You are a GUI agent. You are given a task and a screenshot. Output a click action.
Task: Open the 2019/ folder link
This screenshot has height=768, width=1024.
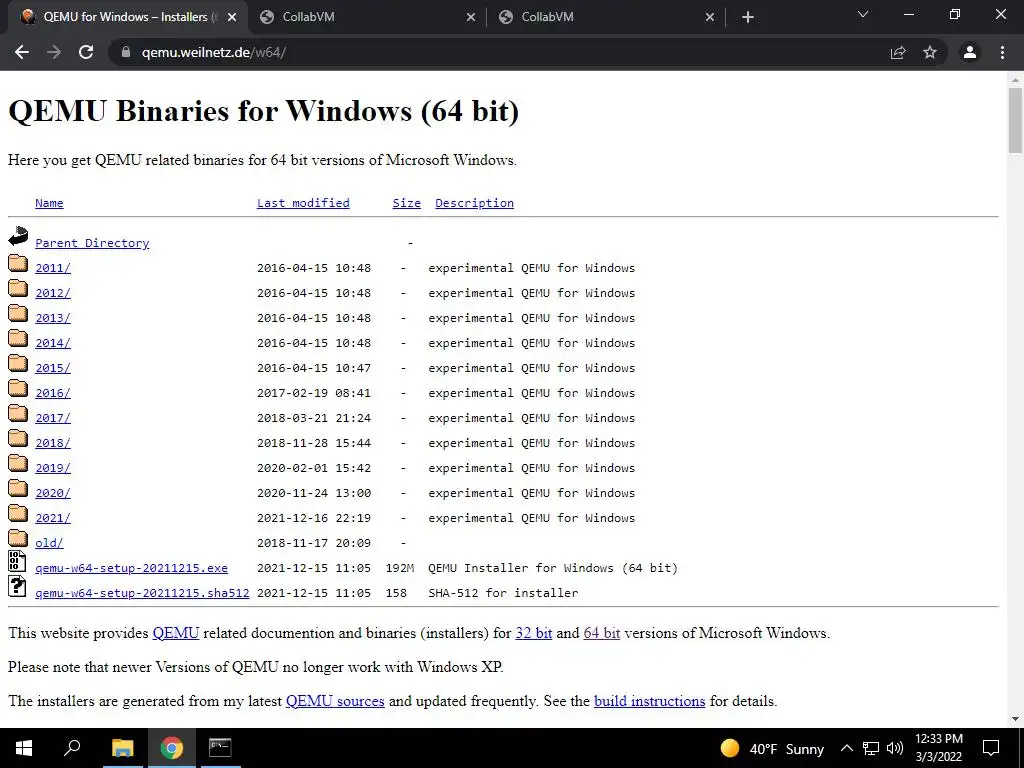(x=53, y=468)
